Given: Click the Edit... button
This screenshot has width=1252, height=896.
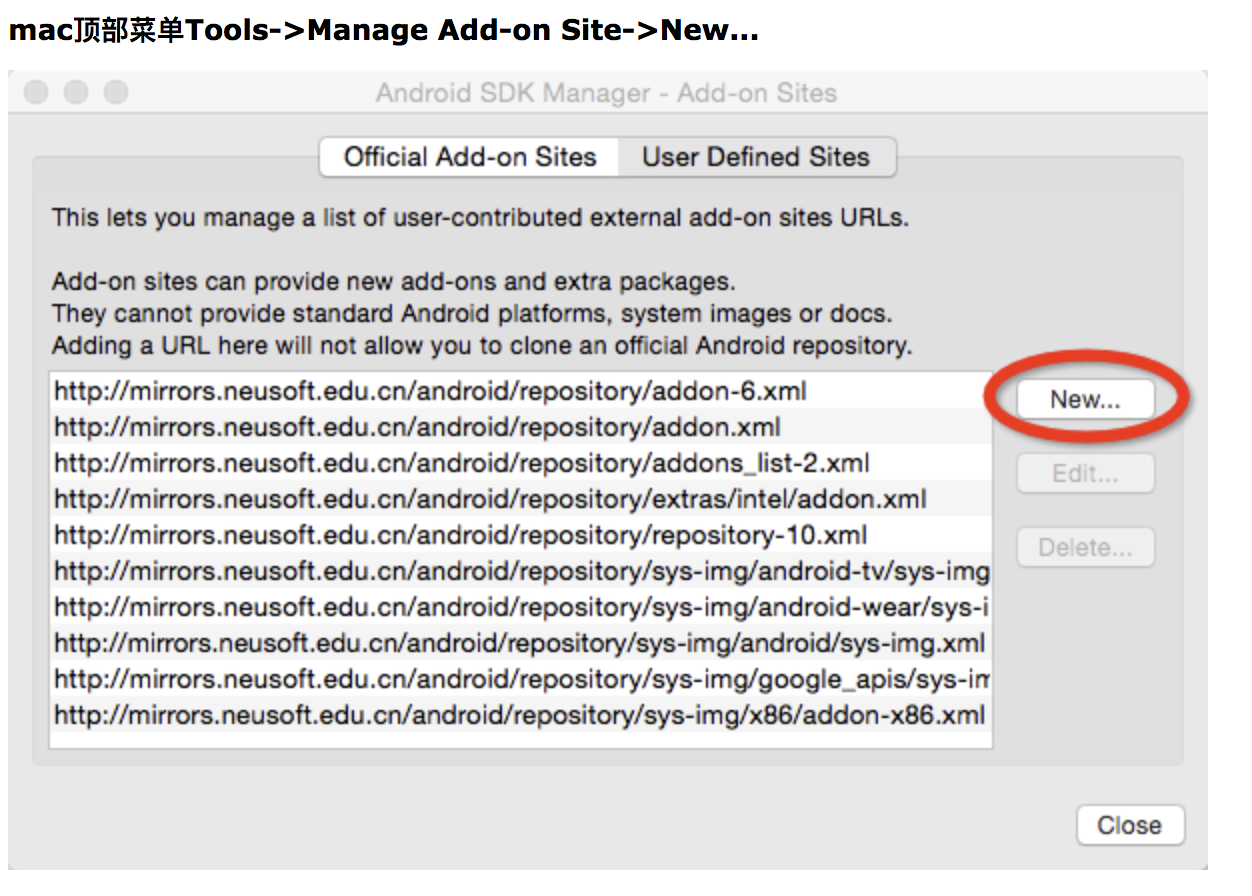Looking at the screenshot, I should click(1085, 473).
